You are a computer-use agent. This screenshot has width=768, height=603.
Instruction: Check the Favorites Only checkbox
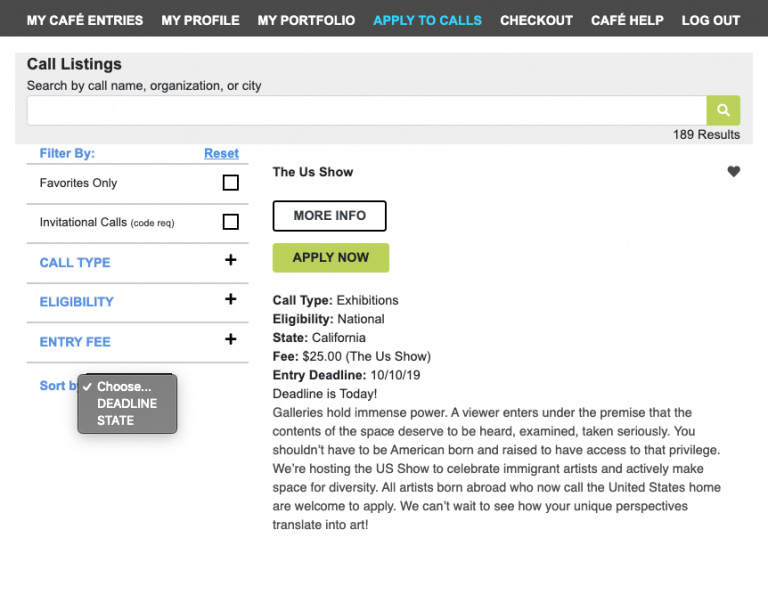tap(230, 183)
